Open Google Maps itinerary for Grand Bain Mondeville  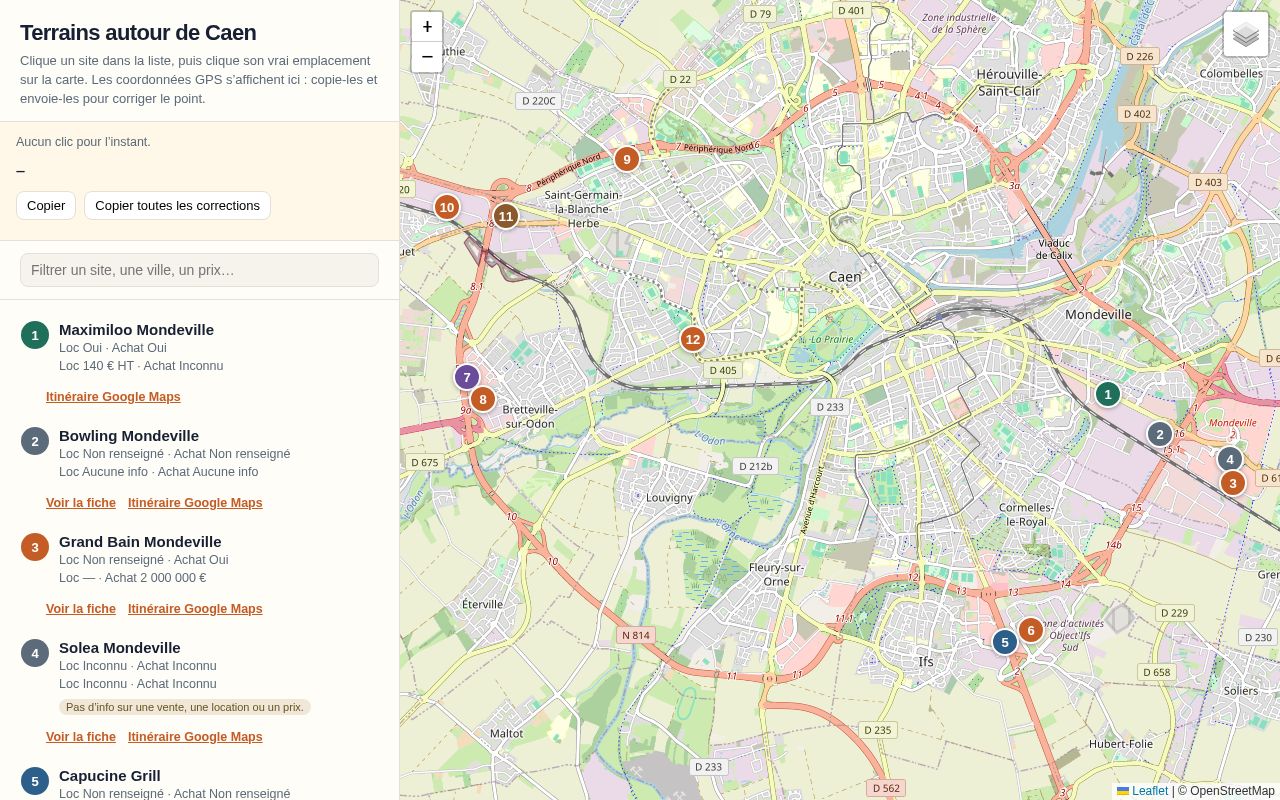(195, 609)
